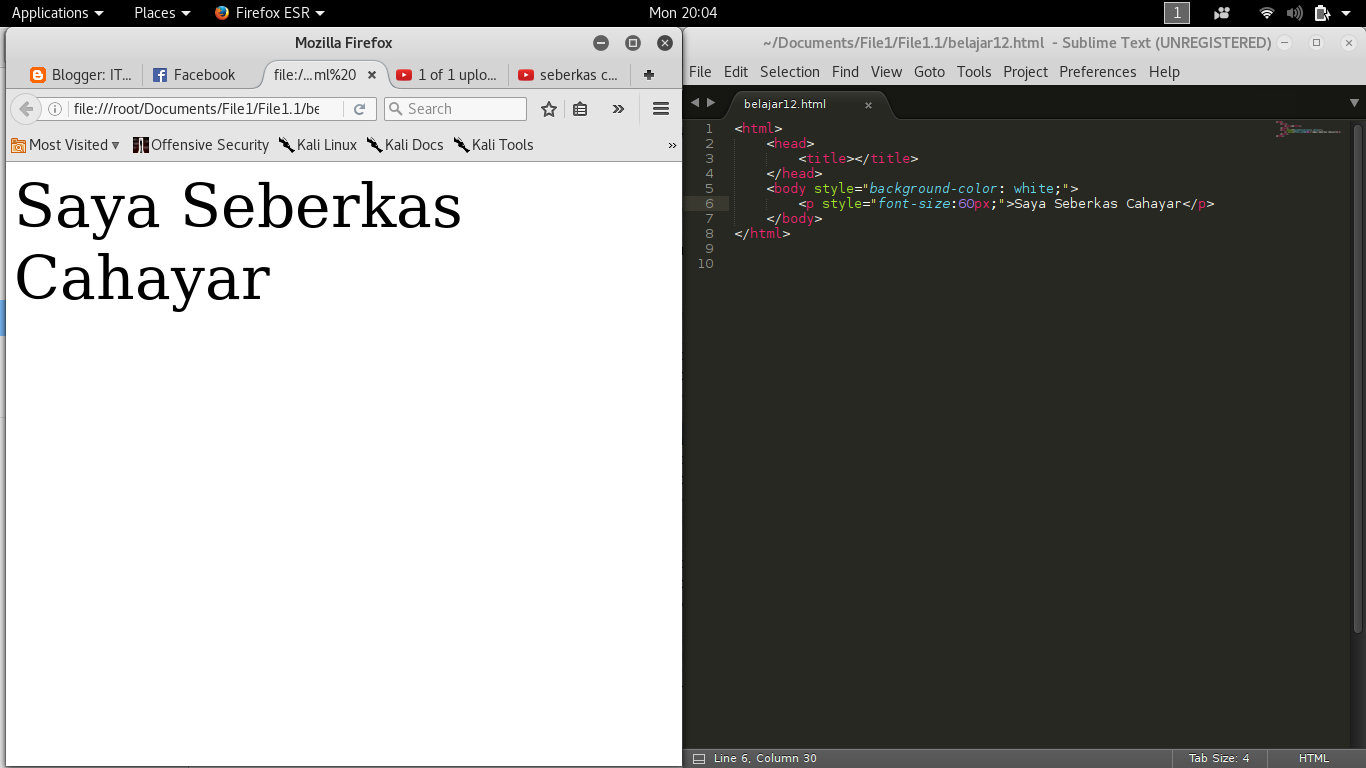Click the network icon in the top bar

1266,13
